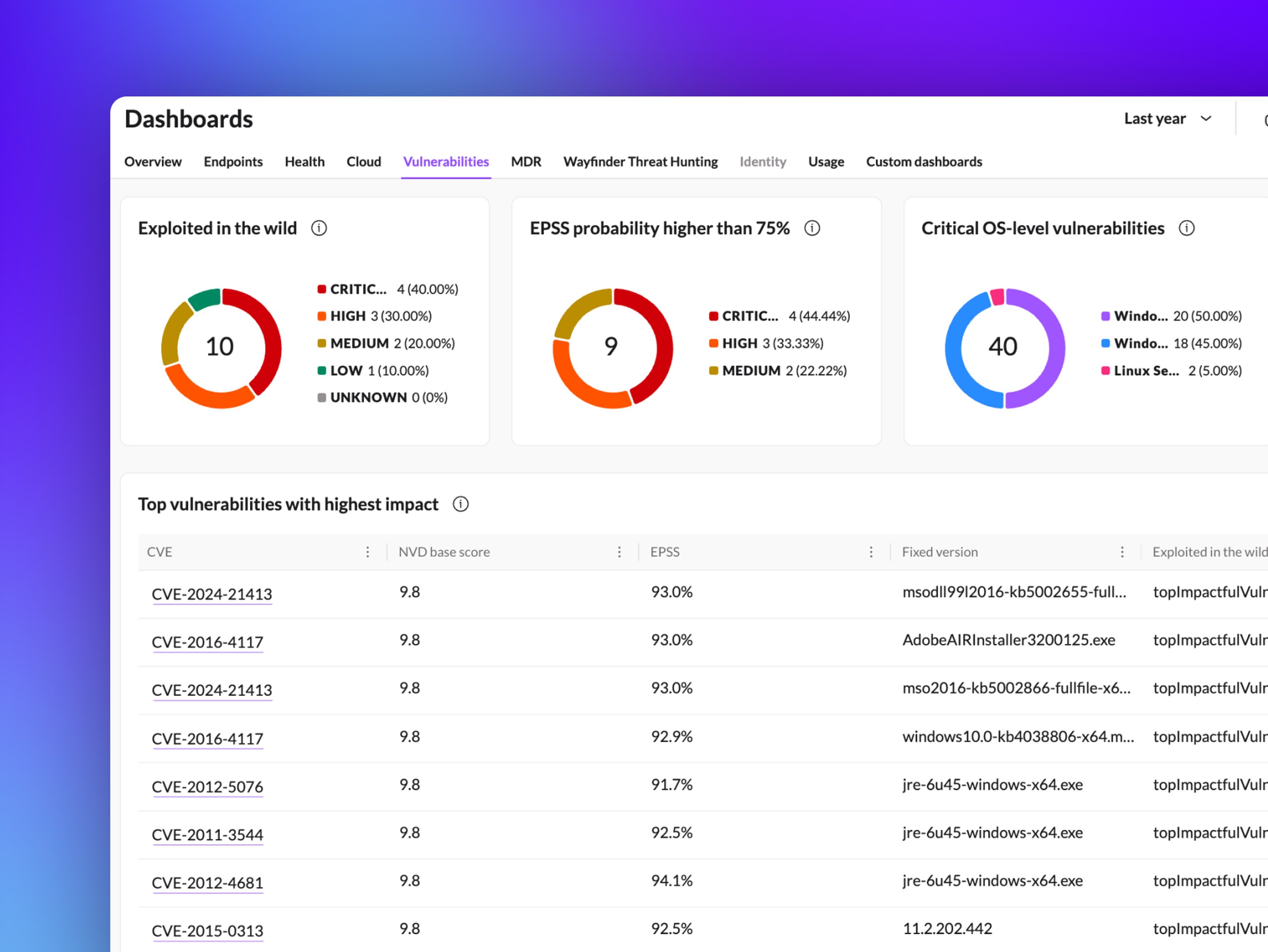Switch to the Overview tab
The height and width of the screenshot is (952, 1268).
[153, 161]
